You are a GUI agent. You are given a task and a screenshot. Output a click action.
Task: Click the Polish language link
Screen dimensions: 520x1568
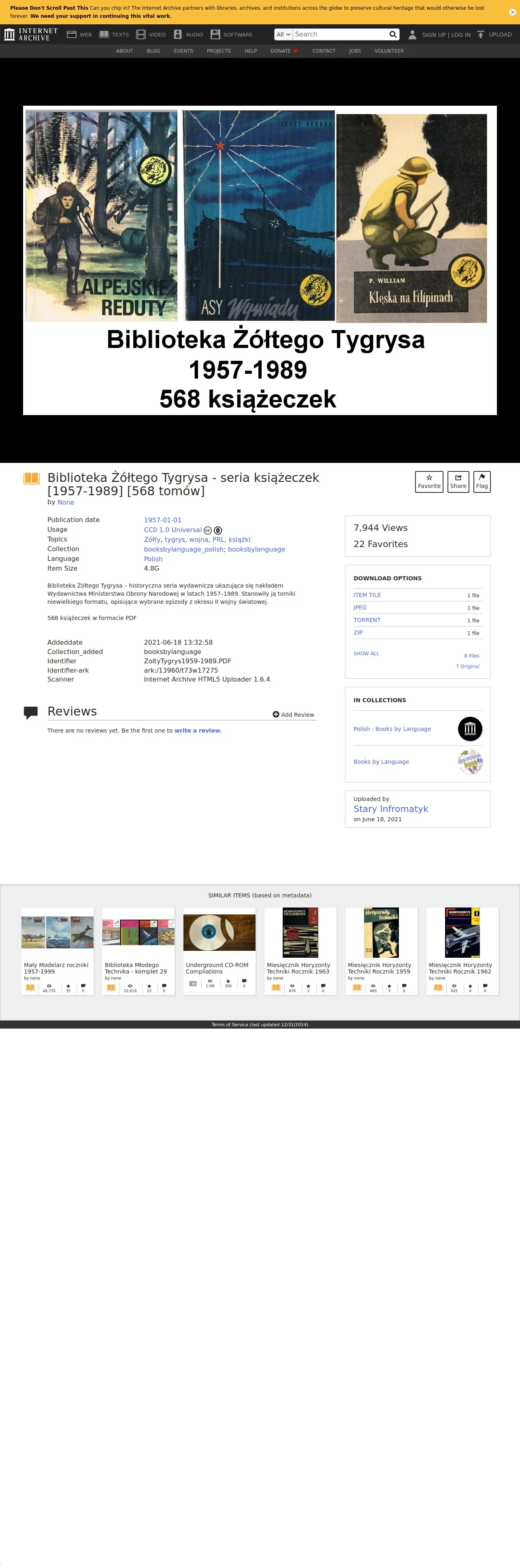click(x=153, y=559)
